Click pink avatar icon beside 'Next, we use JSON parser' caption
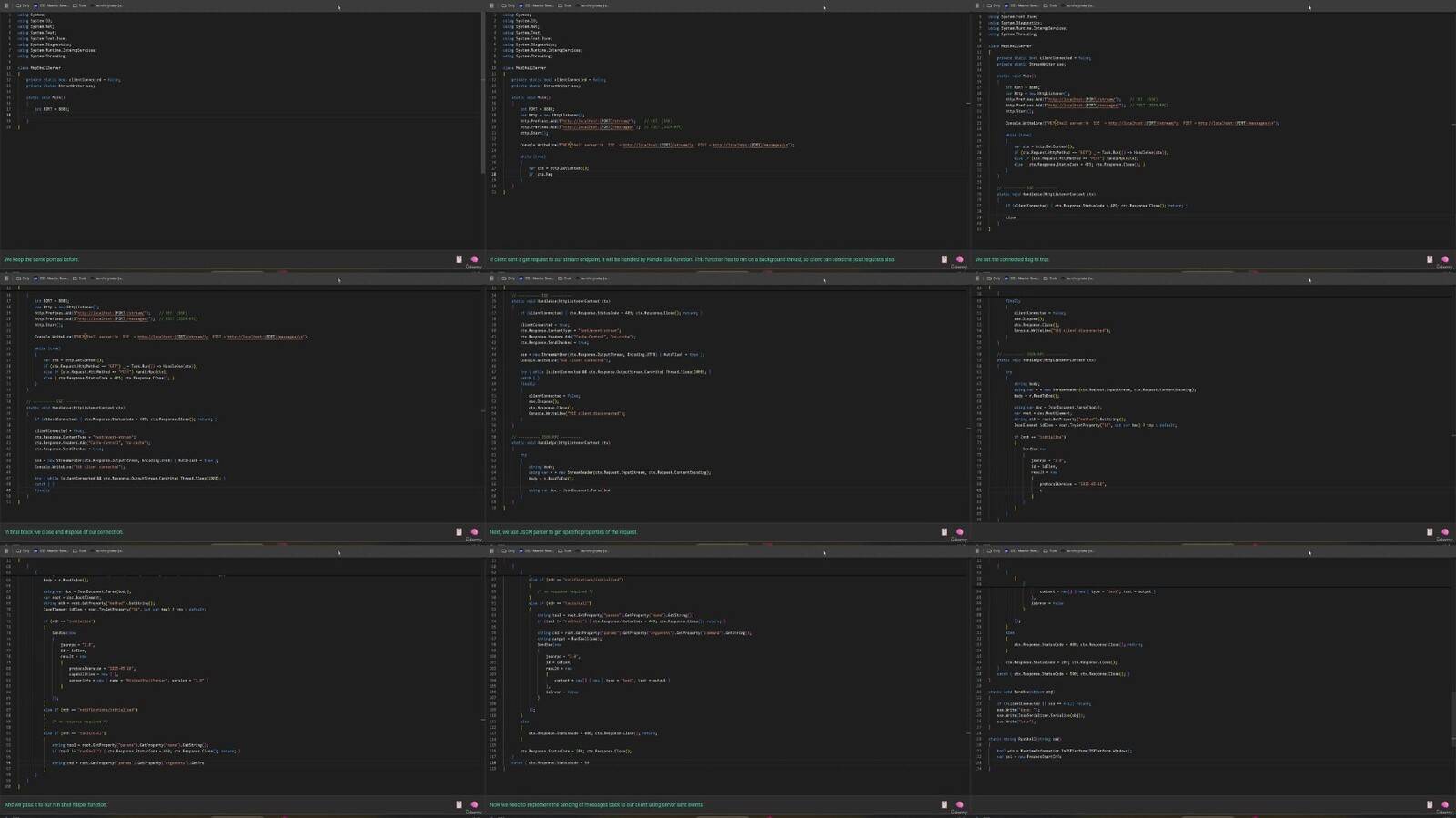Screen dimensions: 1456x818 pyautogui.click(x=959, y=532)
